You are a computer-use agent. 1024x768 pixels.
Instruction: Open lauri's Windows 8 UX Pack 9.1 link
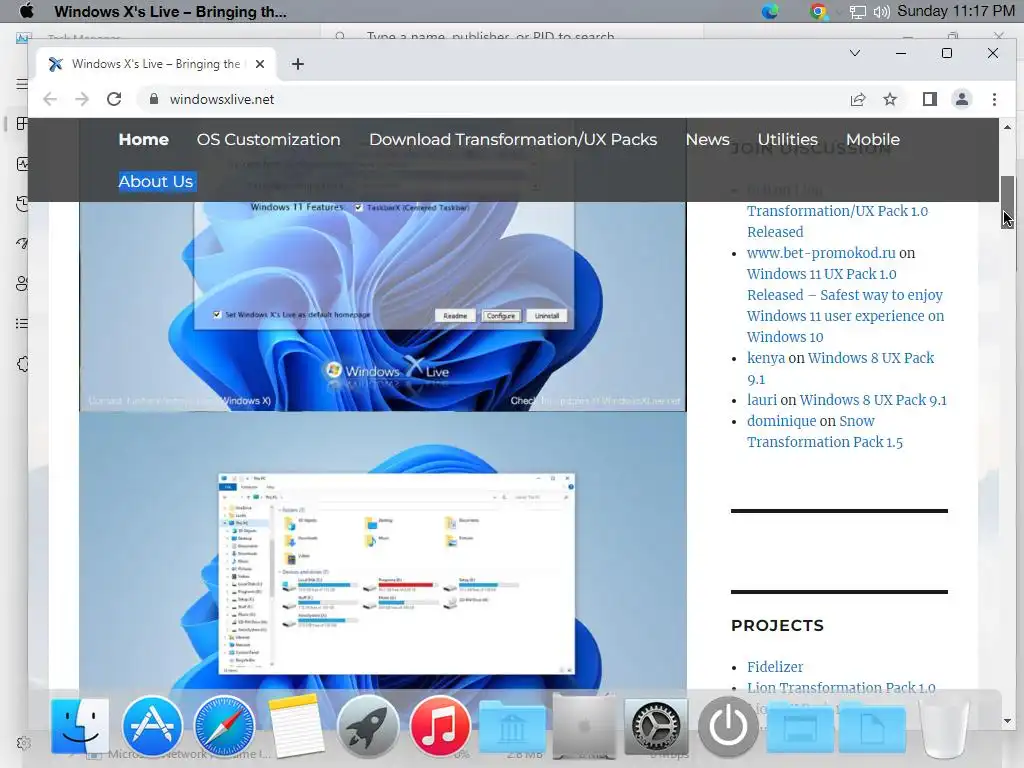coord(873,400)
